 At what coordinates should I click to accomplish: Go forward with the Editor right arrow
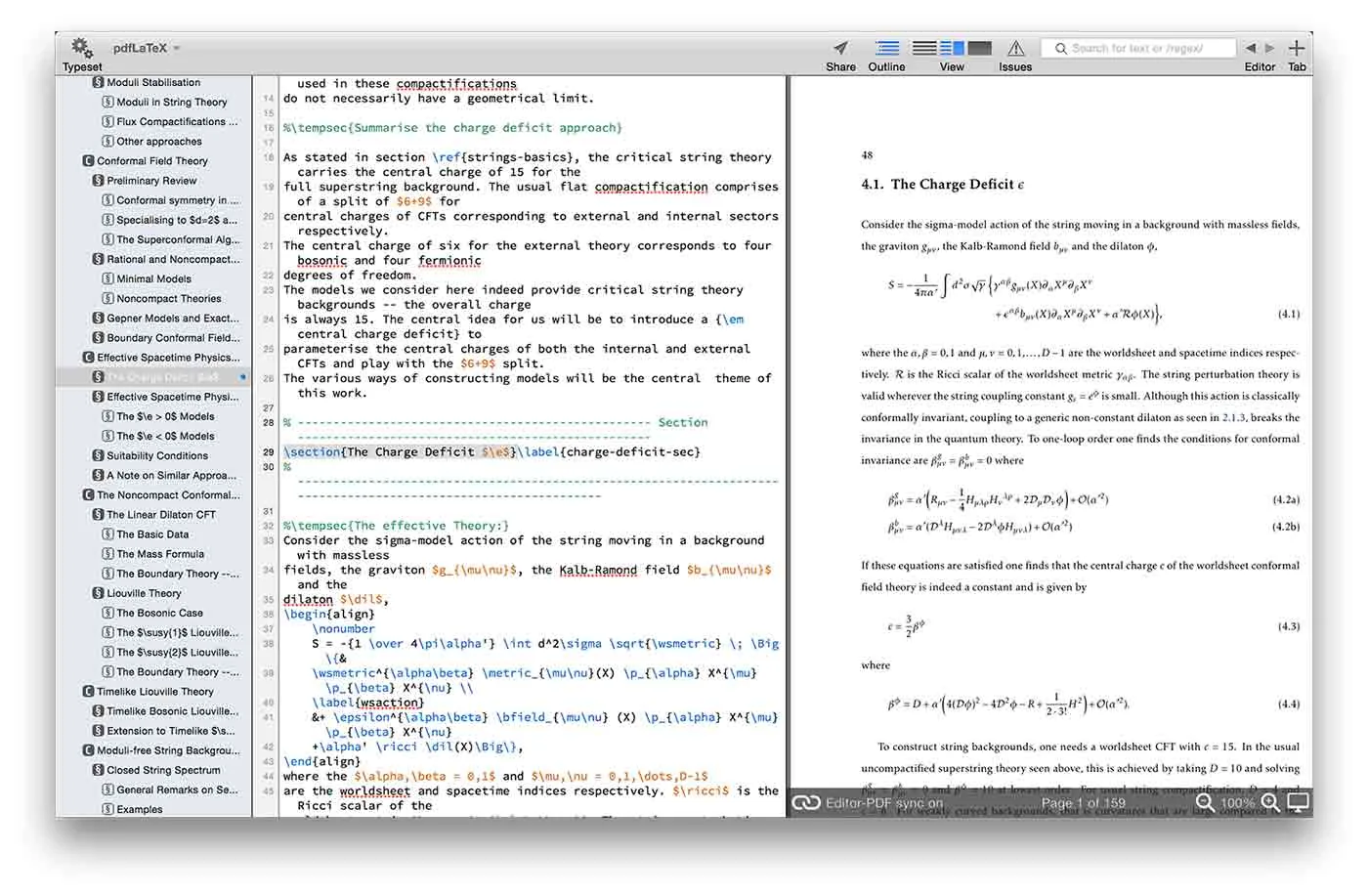tap(1269, 48)
